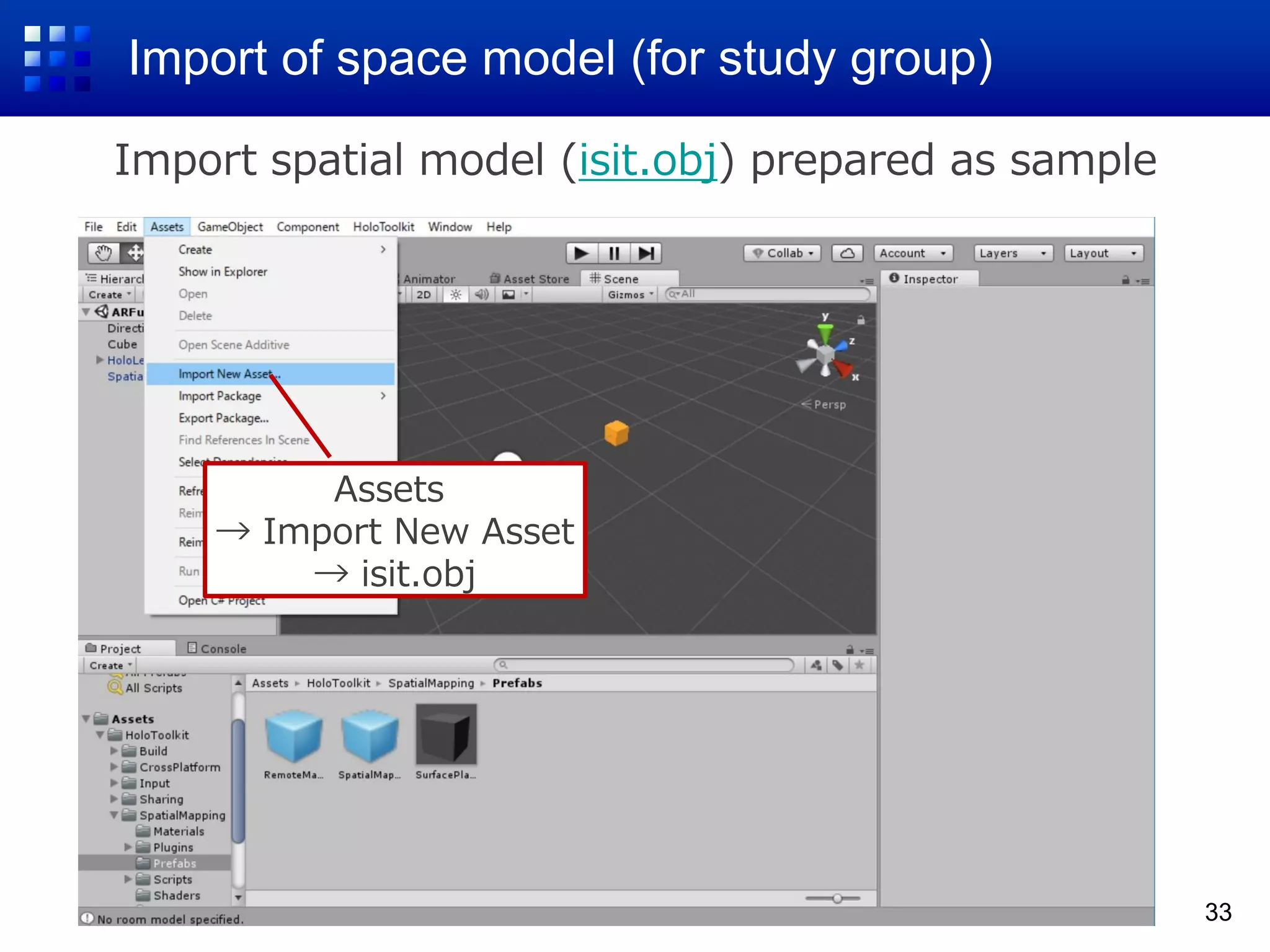This screenshot has height=952, width=1270.
Task: Open Hierarchy Create dropdown
Action: pyautogui.click(x=110, y=294)
